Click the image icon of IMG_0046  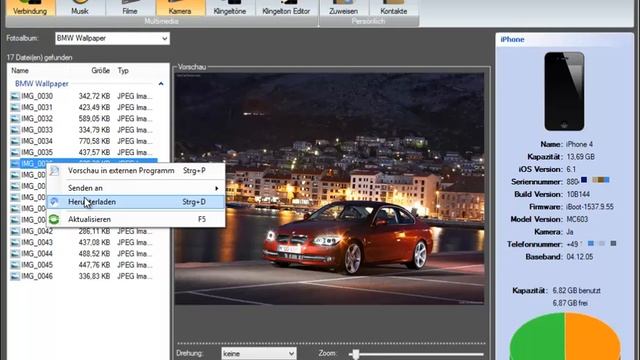[x=15, y=276]
